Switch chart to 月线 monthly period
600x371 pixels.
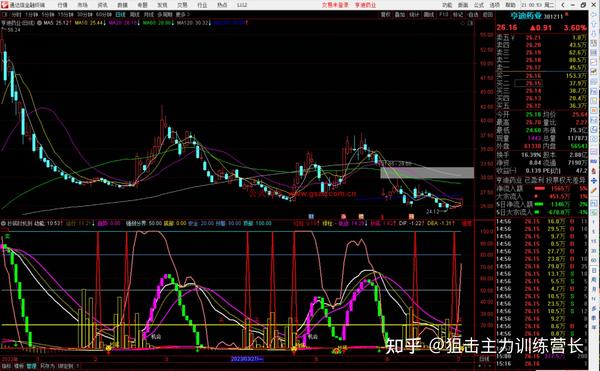[148, 15]
